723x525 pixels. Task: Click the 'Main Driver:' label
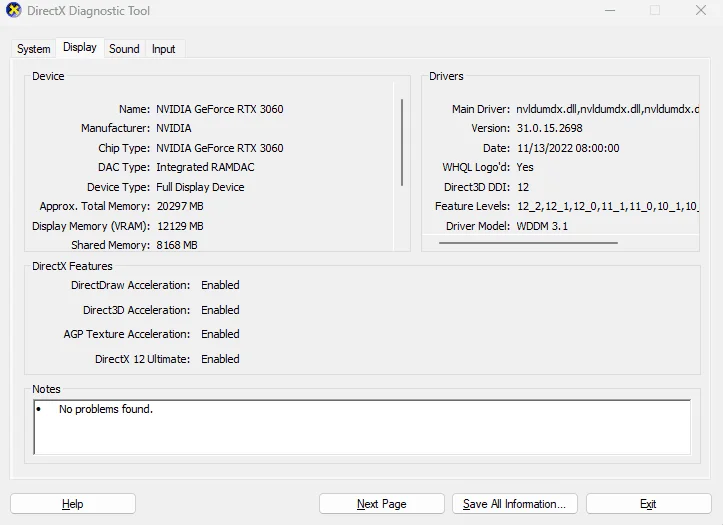click(481, 109)
